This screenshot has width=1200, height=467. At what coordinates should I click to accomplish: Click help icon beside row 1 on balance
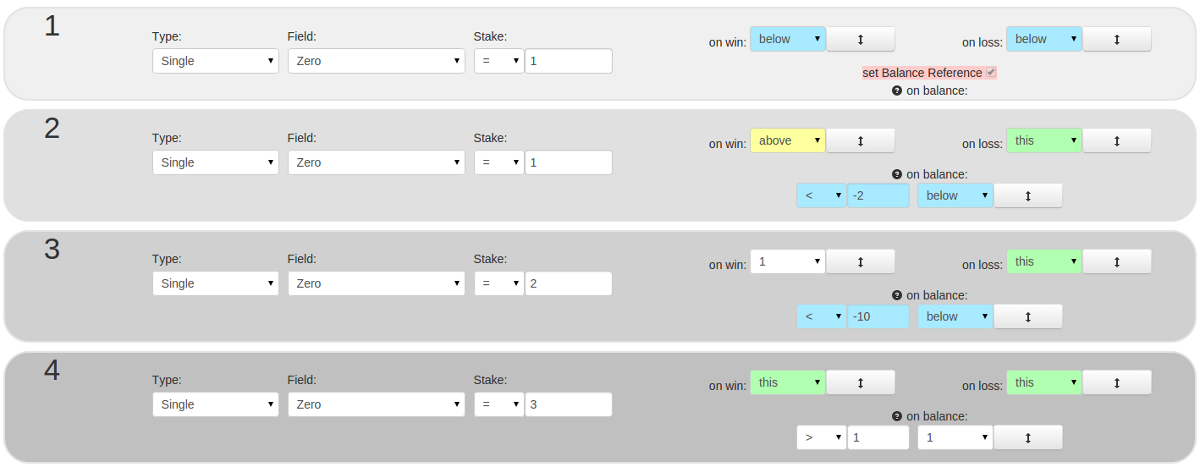(x=897, y=91)
